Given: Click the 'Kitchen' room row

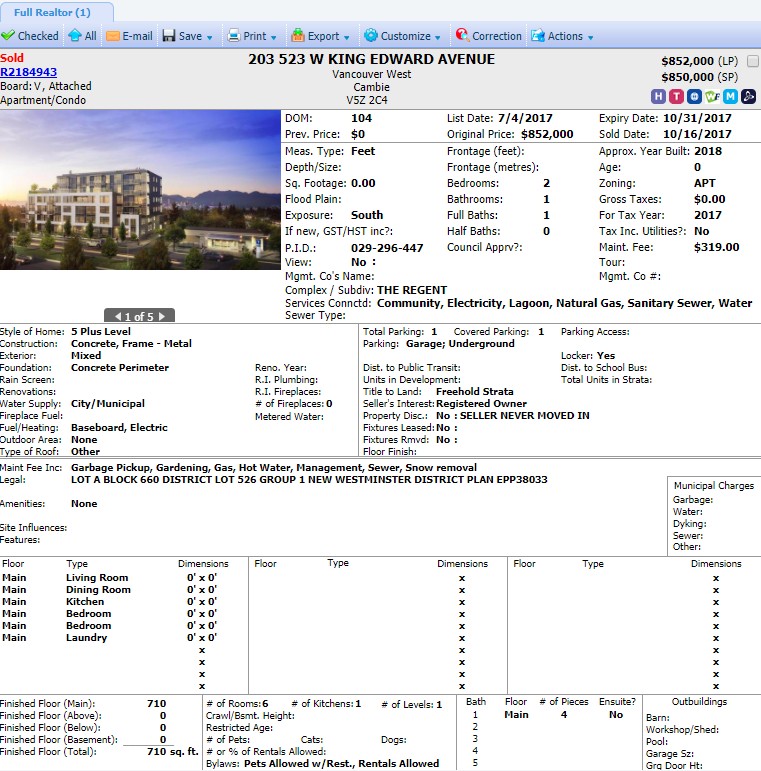Looking at the screenshot, I should click(110, 601).
